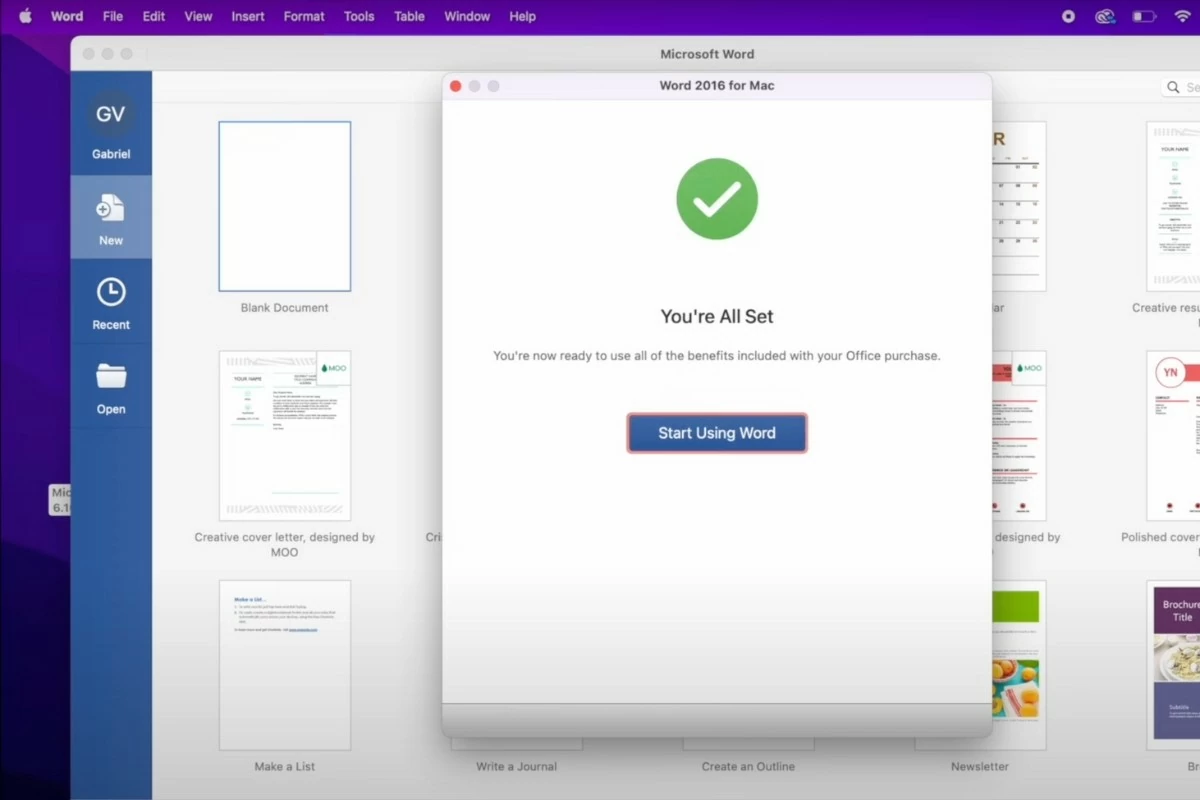Click the GV account avatar for Gabriel

(111, 115)
